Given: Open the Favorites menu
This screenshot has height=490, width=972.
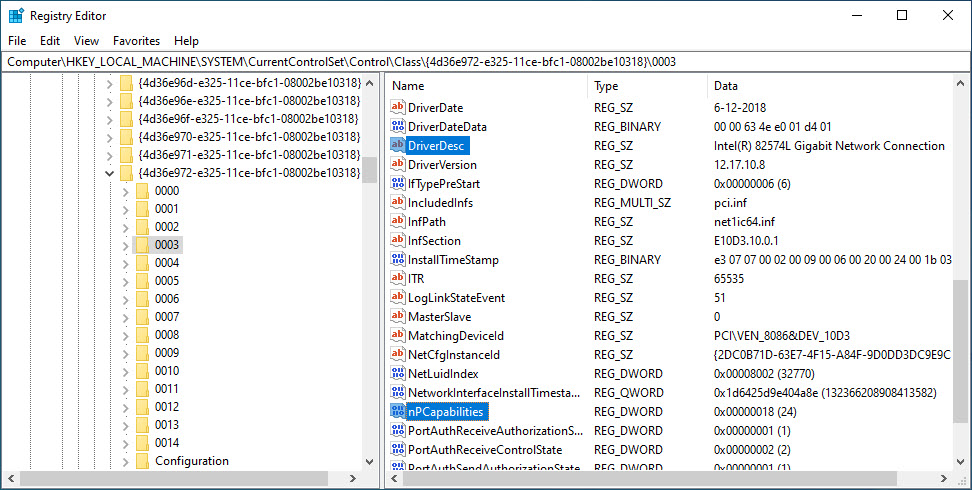Looking at the screenshot, I should [x=136, y=41].
